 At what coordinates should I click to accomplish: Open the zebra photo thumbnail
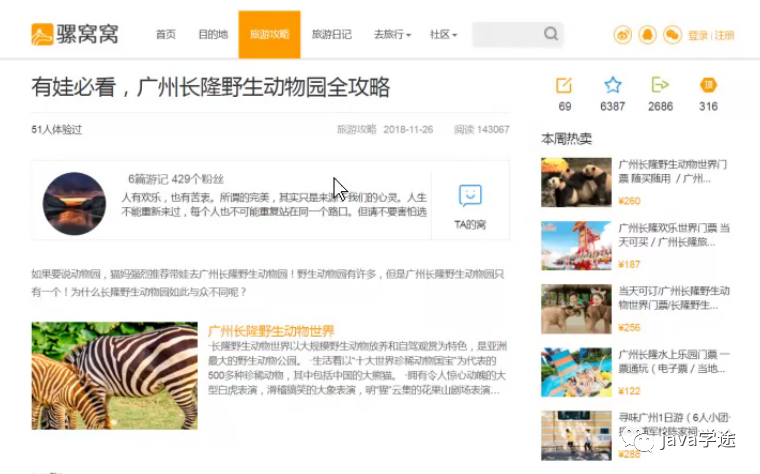[114, 376]
